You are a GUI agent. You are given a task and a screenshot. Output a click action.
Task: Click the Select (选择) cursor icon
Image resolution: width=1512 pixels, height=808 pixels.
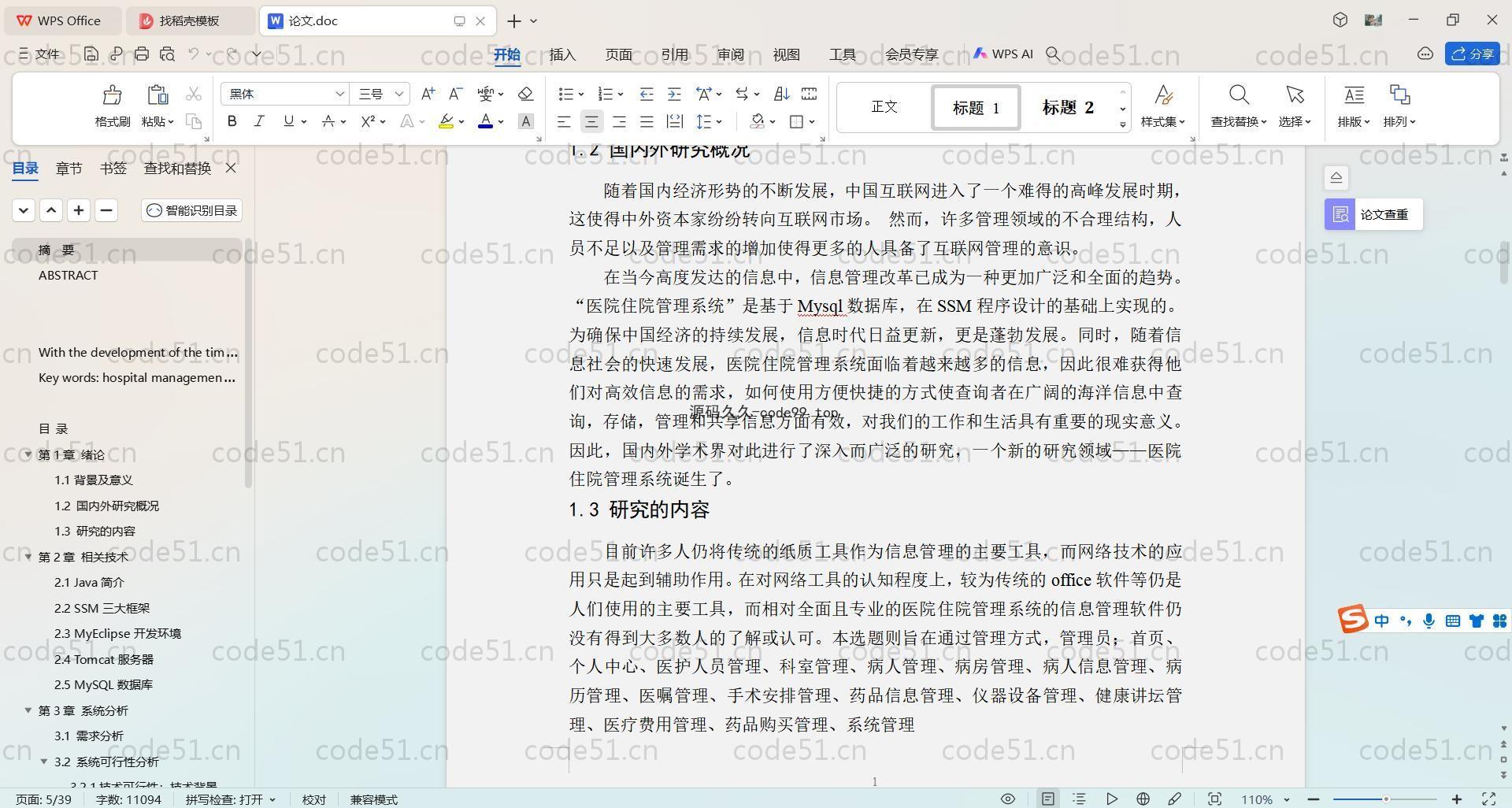click(x=1295, y=95)
